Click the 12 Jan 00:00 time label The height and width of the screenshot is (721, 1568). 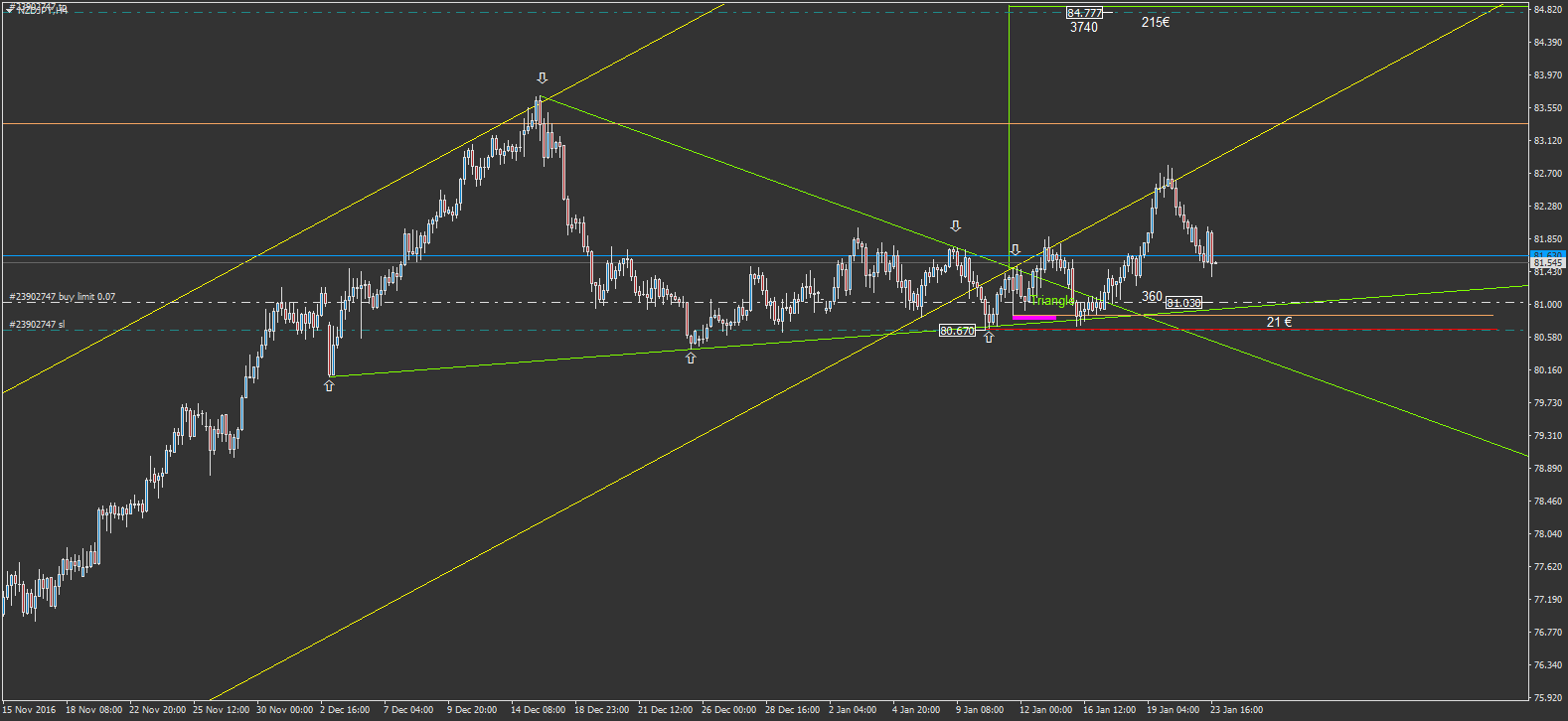point(1045,710)
